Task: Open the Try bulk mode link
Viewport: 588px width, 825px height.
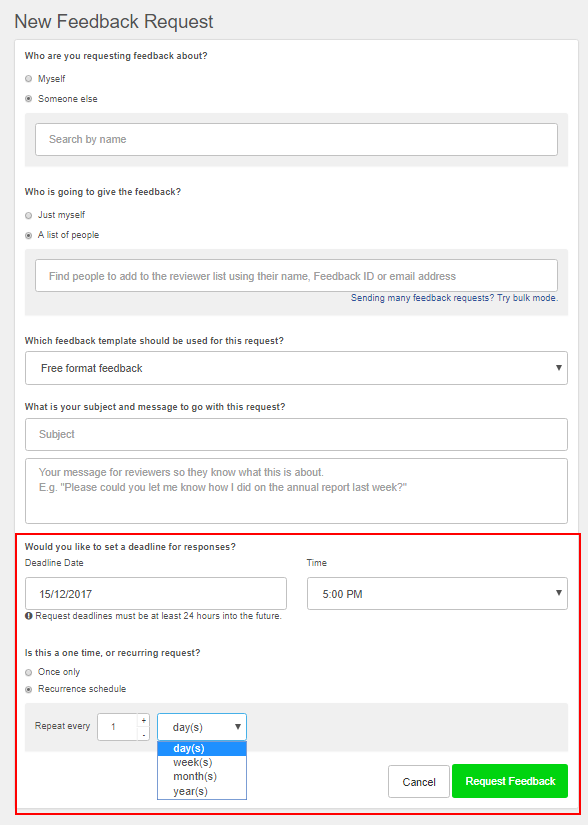Action: [528, 298]
